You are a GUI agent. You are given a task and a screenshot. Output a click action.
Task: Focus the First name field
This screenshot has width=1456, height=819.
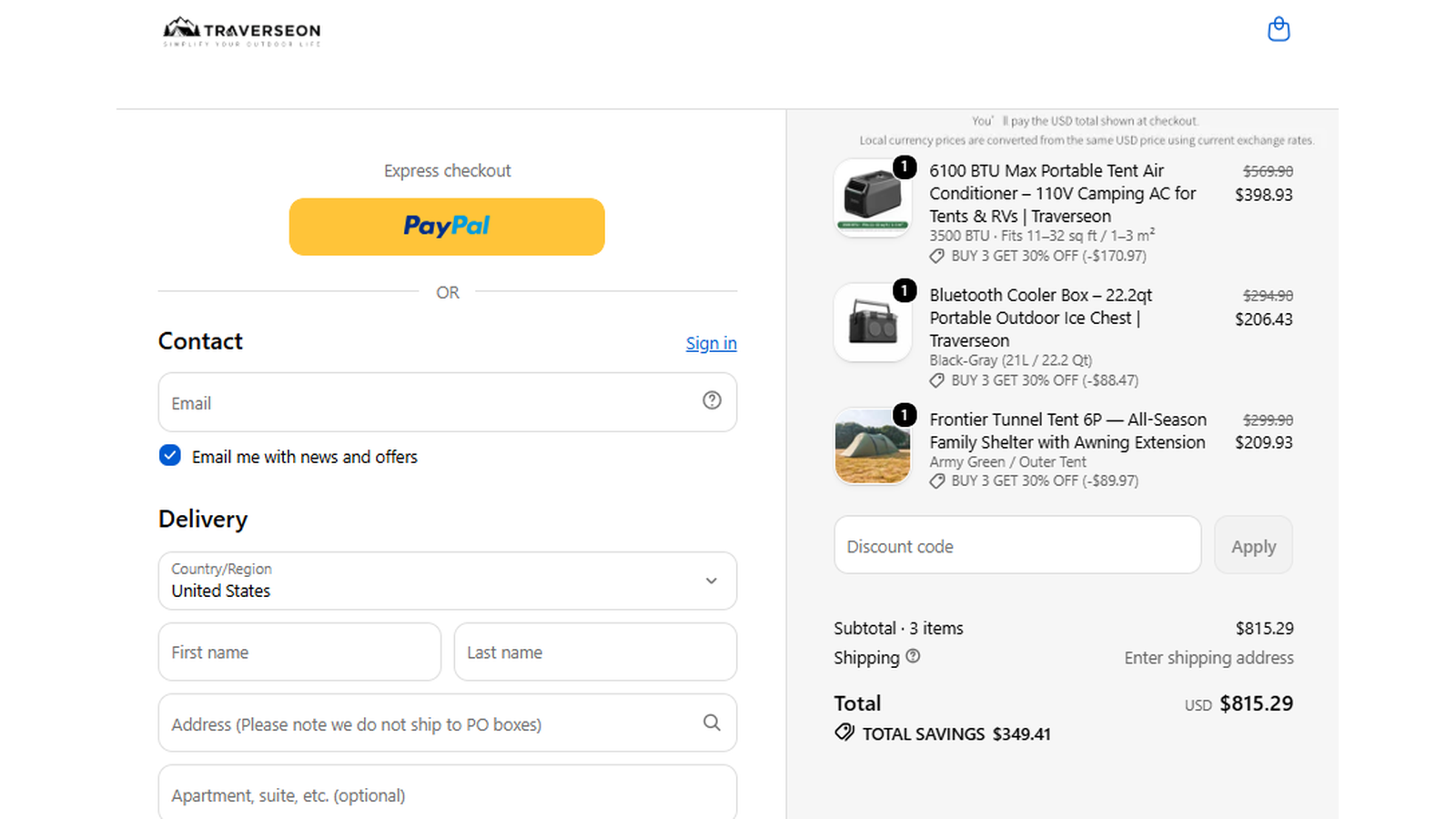point(299,652)
